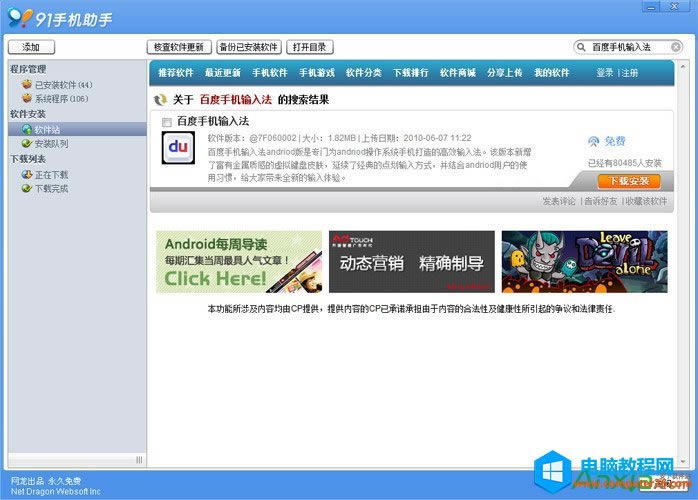Select the 软件站 globe icon

click(26, 130)
